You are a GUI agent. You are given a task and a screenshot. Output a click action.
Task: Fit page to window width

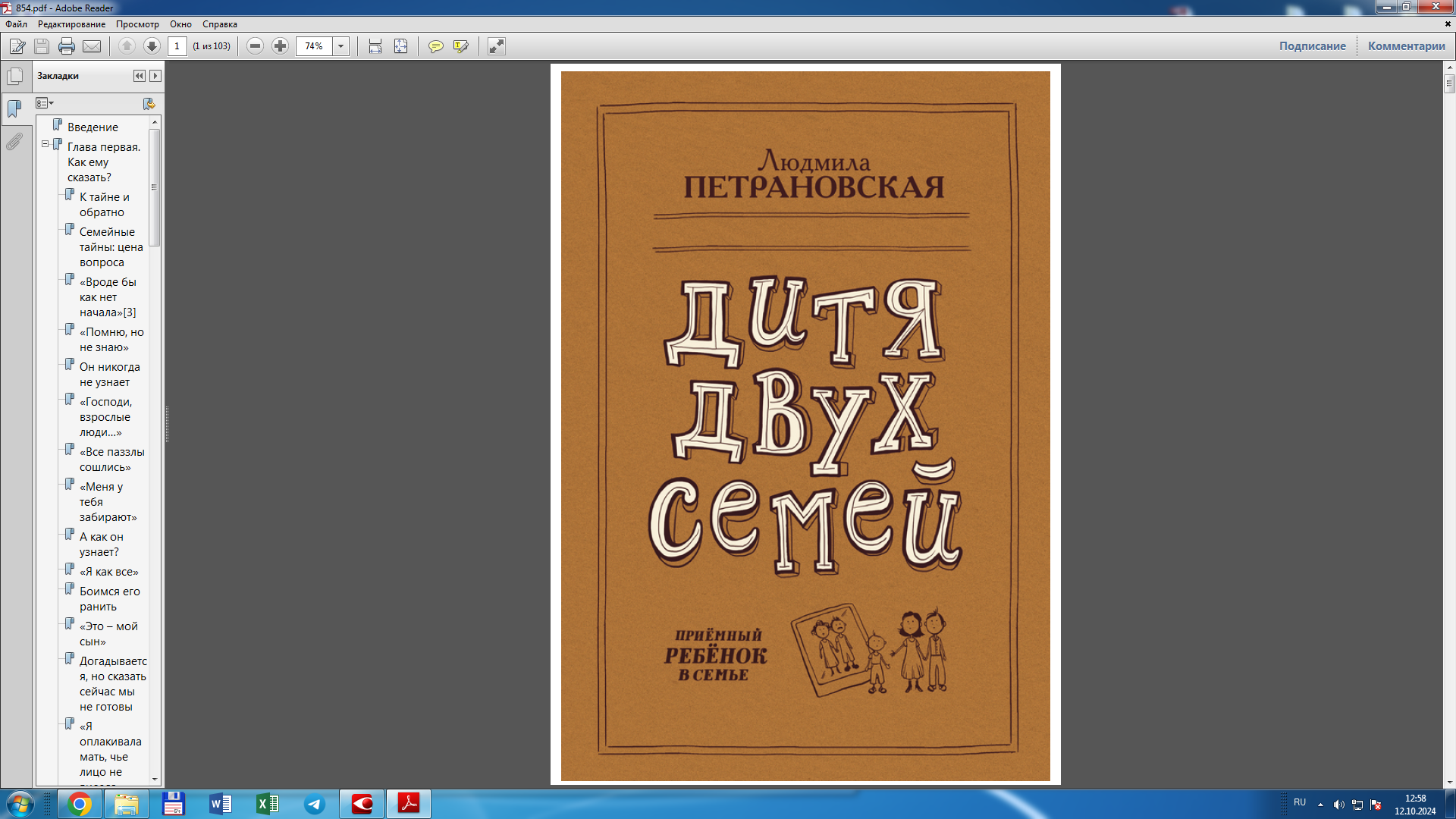tap(375, 46)
